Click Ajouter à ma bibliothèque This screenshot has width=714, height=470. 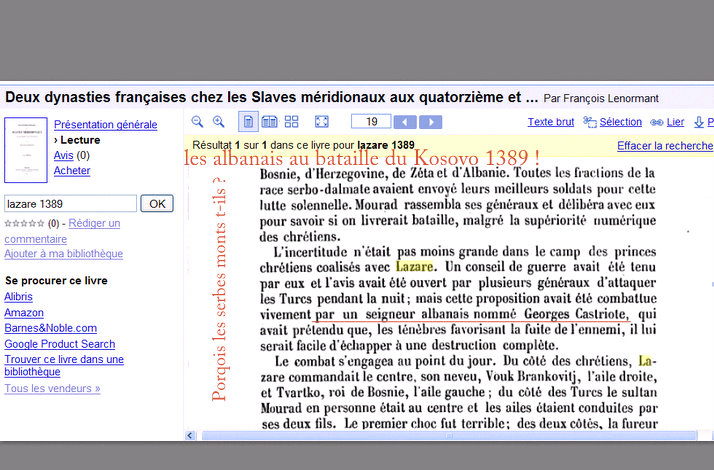pos(64,254)
